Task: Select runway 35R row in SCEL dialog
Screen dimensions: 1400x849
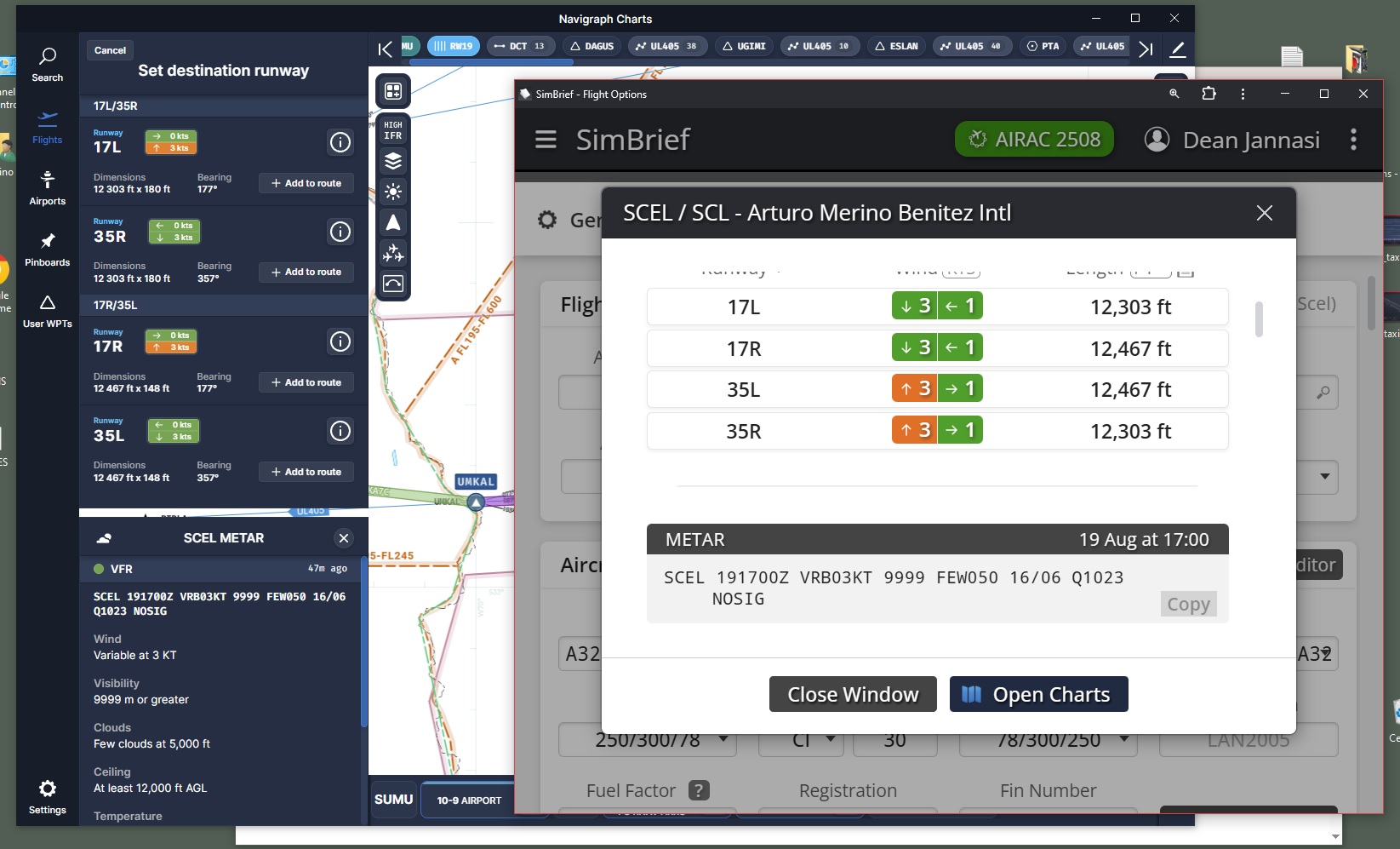Action: pyautogui.click(x=937, y=431)
